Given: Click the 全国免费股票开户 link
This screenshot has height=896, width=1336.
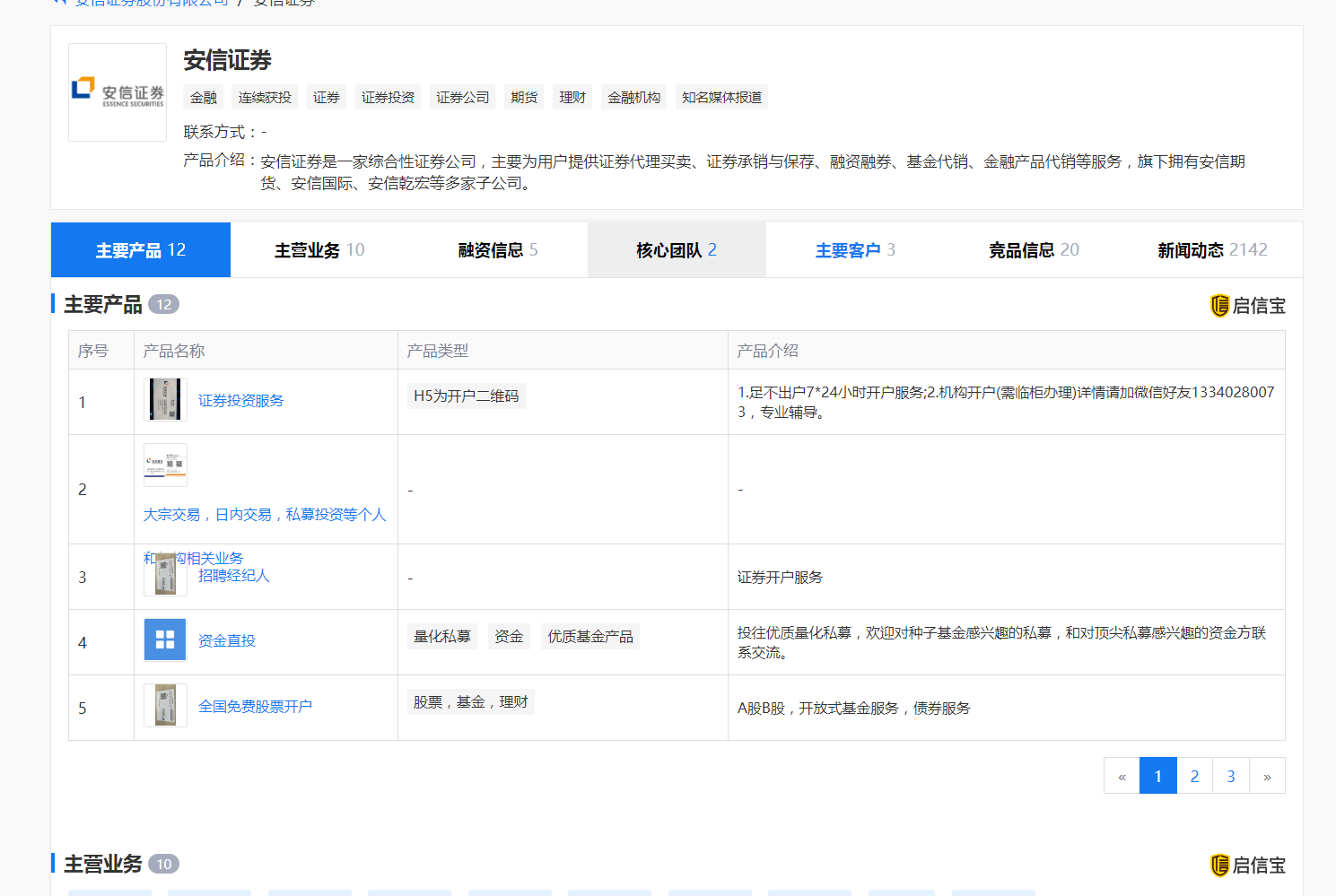Looking at the screenshot, I should tap(255, 707).
